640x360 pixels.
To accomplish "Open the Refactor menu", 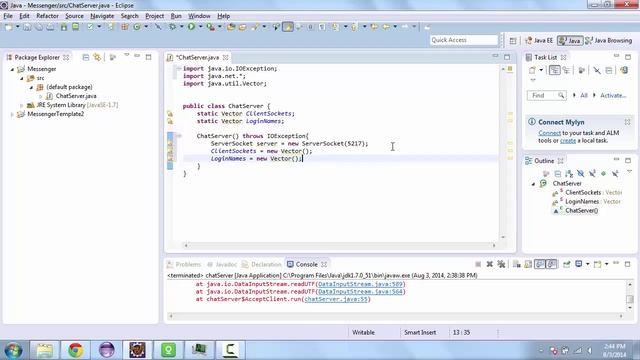I will point(47,16).
